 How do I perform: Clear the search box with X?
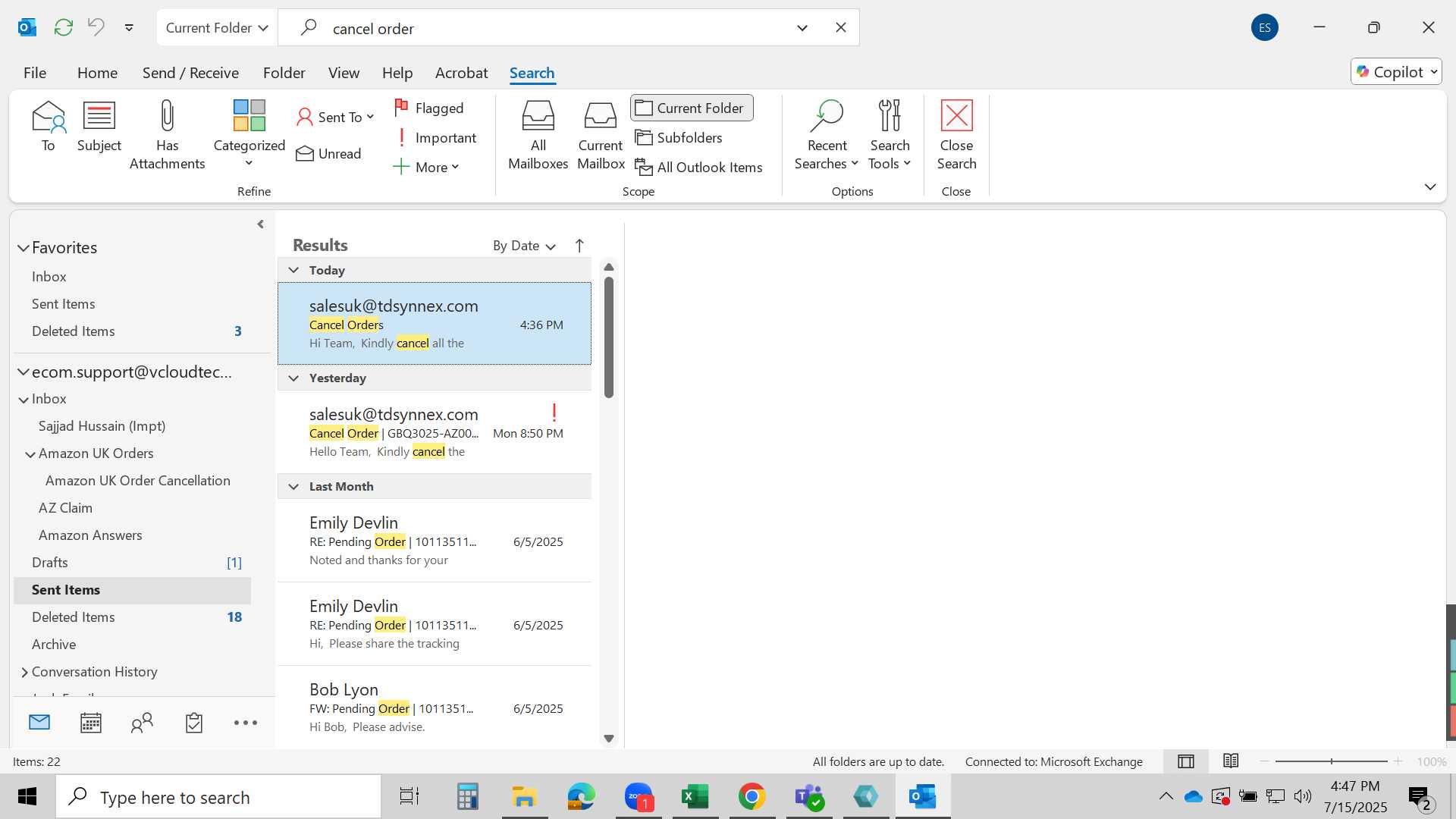click(x=840, y=27)
